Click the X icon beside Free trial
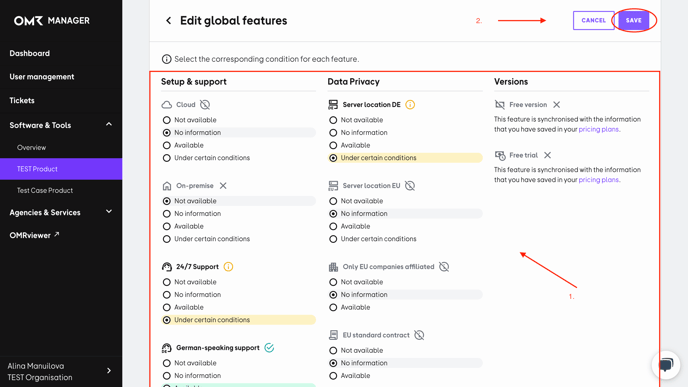The height and width of the screenshot is (387, 688). [547, 155]
